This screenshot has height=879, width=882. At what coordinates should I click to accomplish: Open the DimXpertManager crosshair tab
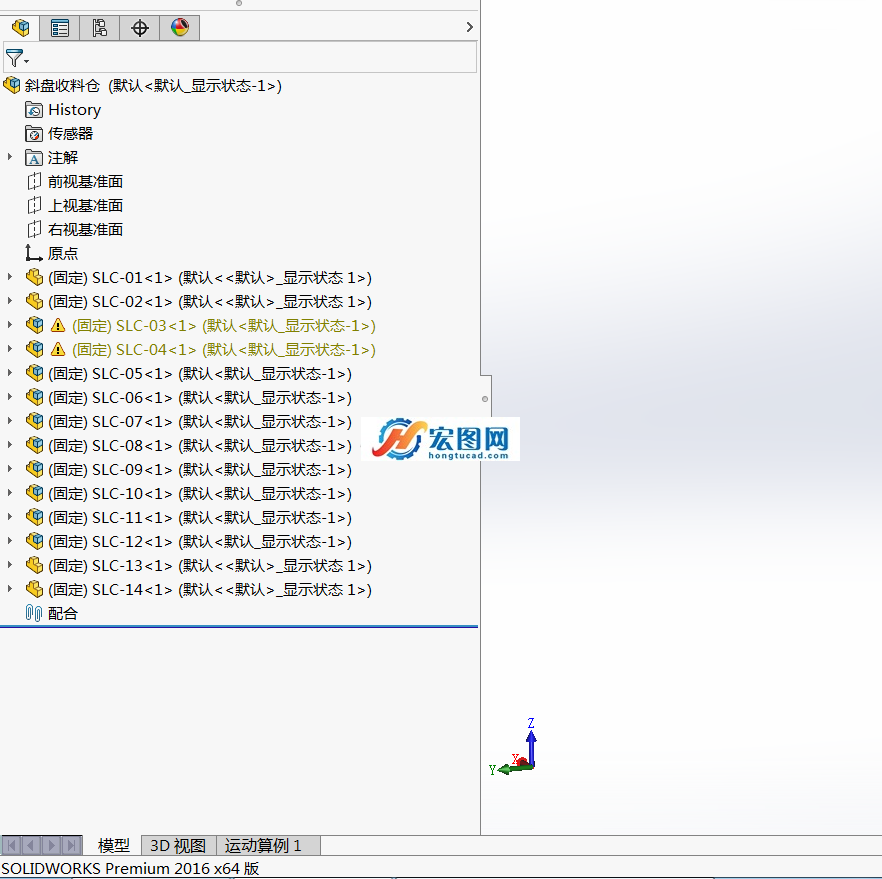[140, 28]
